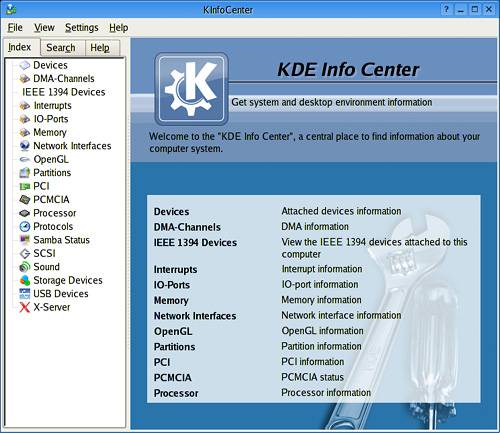Select Network Interfaces in the index list
Image resolution: width=500 pixels, height=433 pixels.
pos(72,146)
